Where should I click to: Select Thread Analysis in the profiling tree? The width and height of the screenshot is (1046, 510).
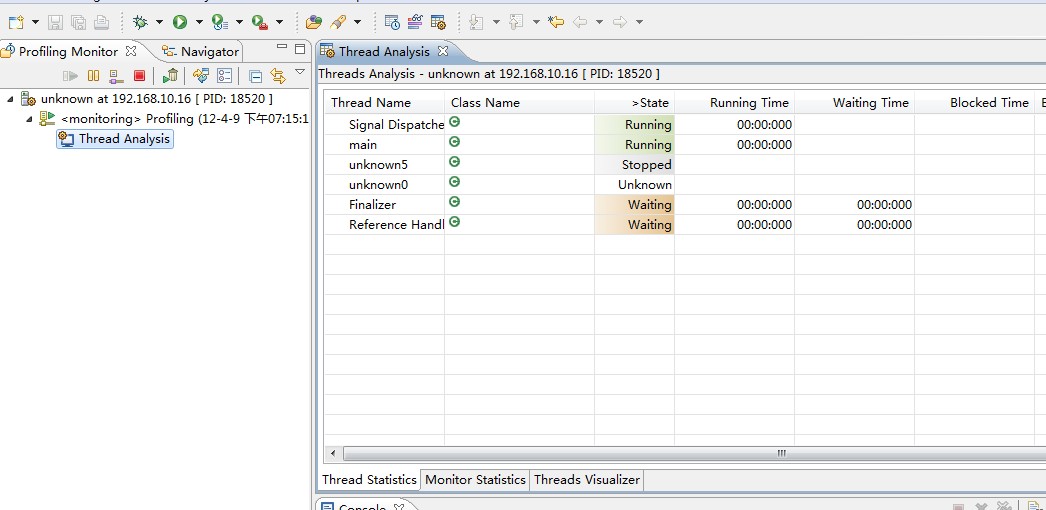point(124,139)
